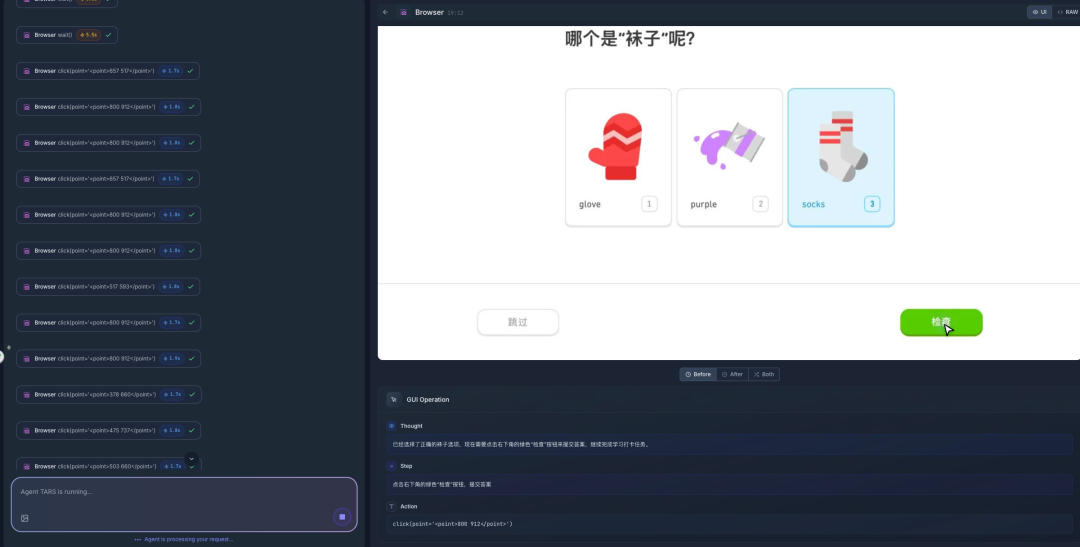The height and width of the screenshot is (547, 1080).
Task: Focus the 'Agent TARS is running...' message input
Action: coord(184,504)
